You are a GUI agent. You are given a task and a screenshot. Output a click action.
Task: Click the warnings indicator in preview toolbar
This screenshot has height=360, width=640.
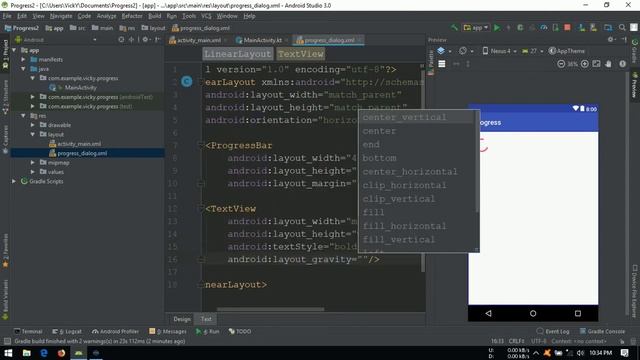[x=622, y=64]
